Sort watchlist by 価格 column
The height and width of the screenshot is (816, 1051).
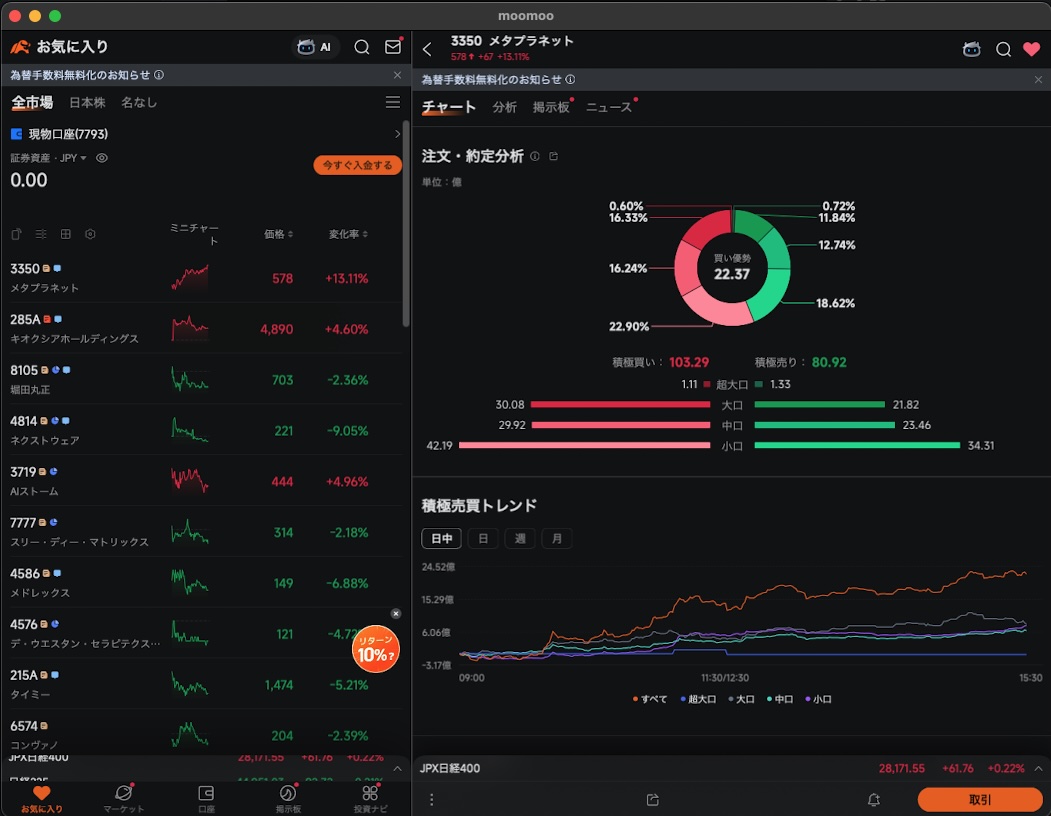coord(278,234)
